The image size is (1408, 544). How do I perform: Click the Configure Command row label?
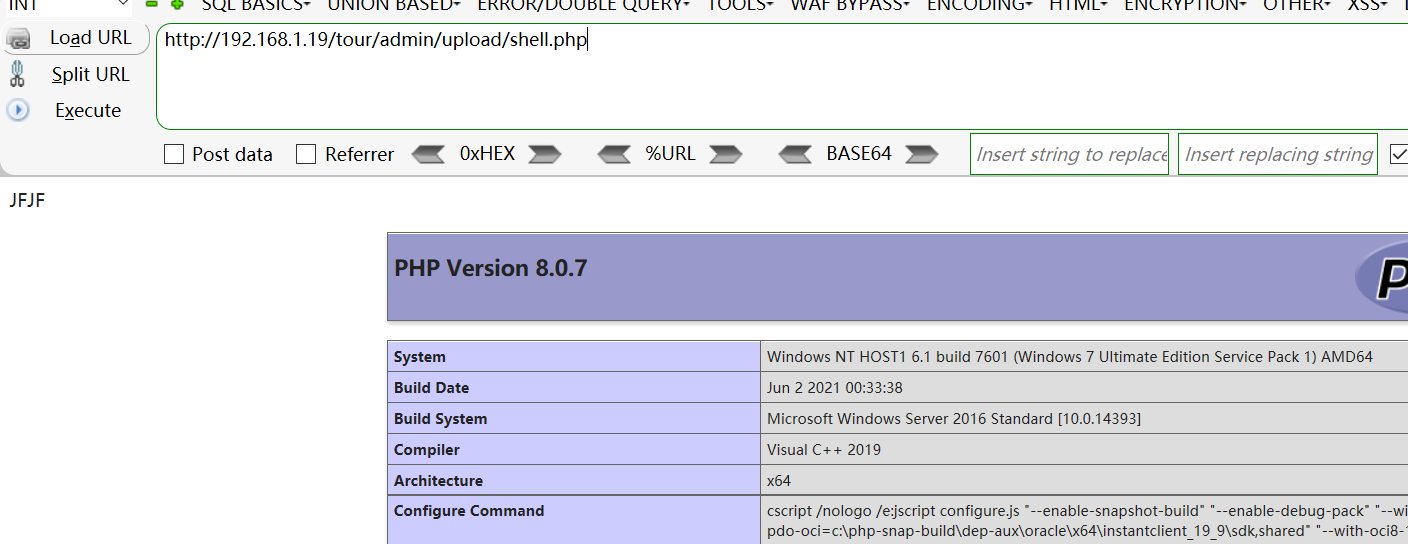[469, 511]
